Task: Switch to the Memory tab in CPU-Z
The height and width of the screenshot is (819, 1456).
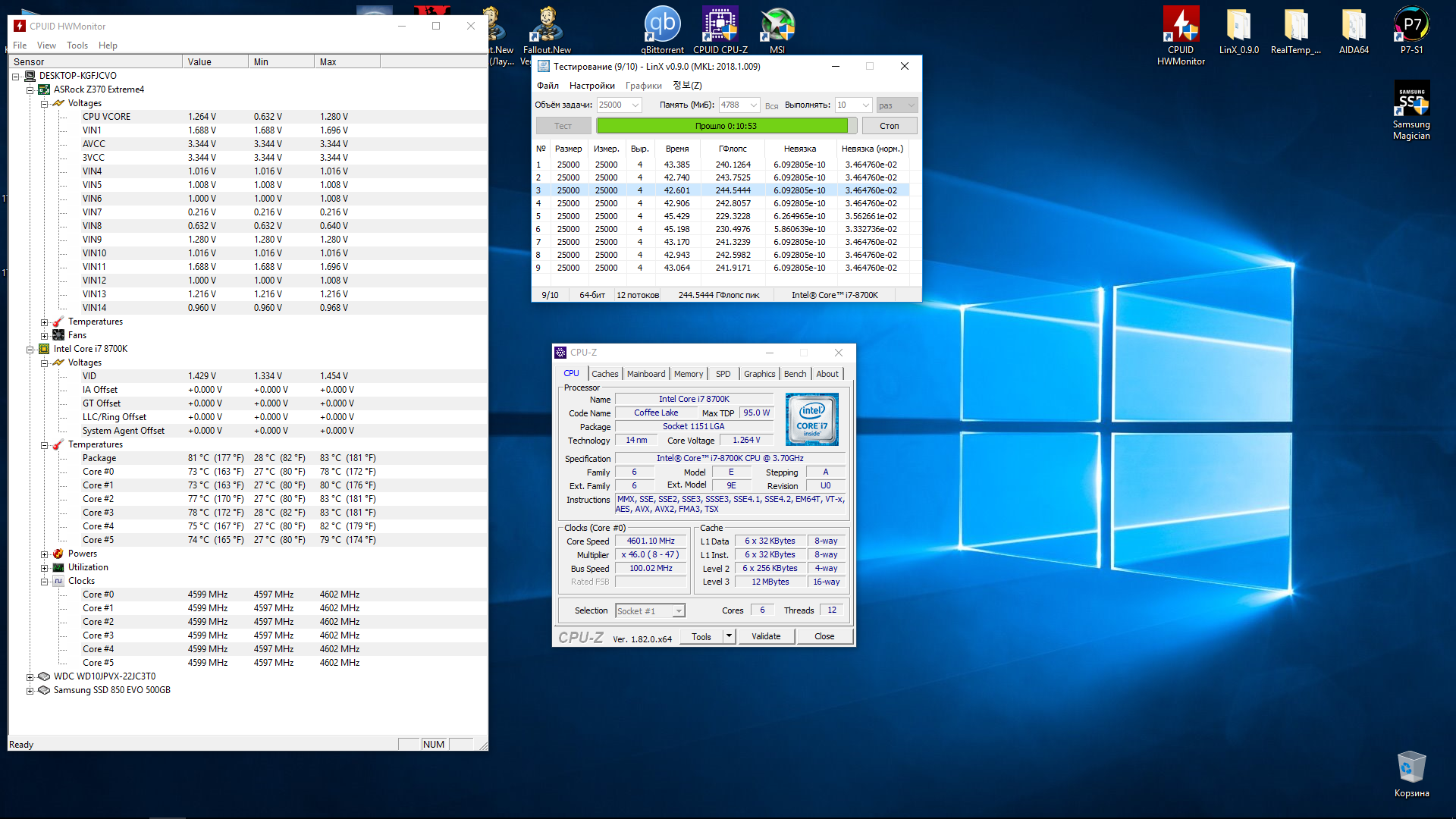Action: point(688,374)
